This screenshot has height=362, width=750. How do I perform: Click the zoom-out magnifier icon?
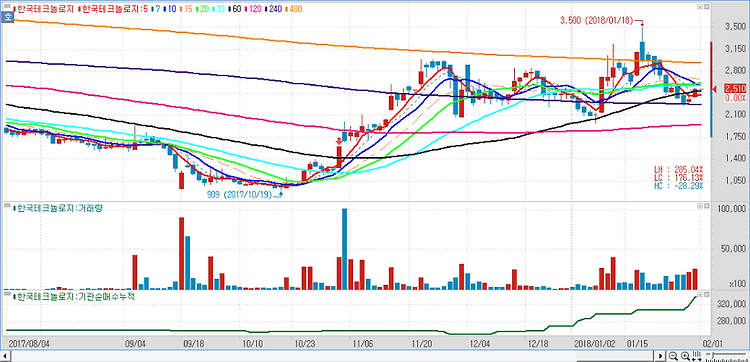coord(673,356)
